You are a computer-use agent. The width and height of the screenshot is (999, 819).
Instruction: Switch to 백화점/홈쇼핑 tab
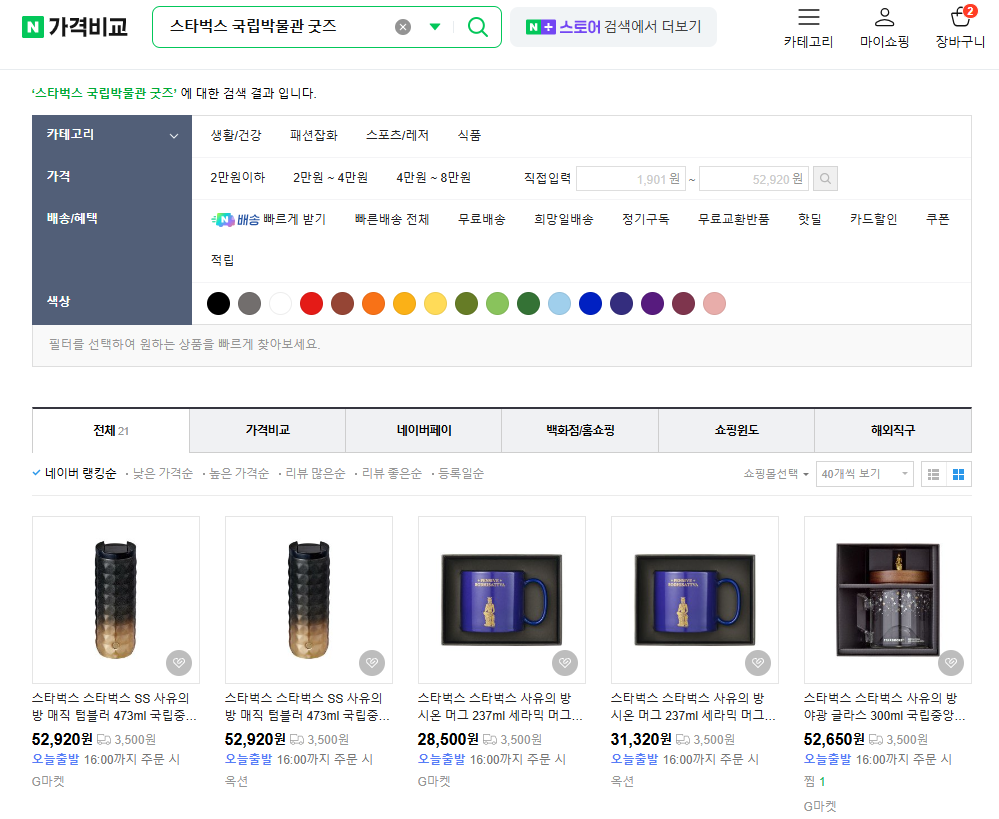click(580, 430)
